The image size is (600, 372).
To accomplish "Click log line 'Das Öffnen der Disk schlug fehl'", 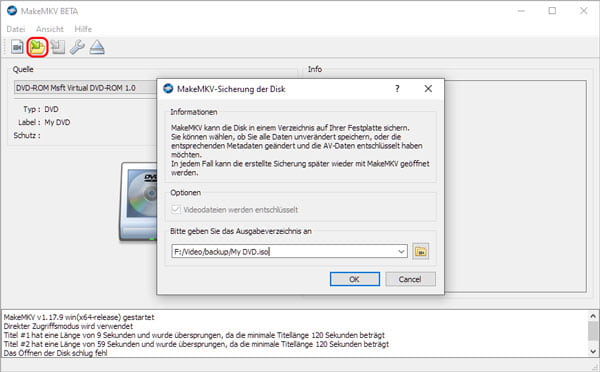I will coord(55,353).
